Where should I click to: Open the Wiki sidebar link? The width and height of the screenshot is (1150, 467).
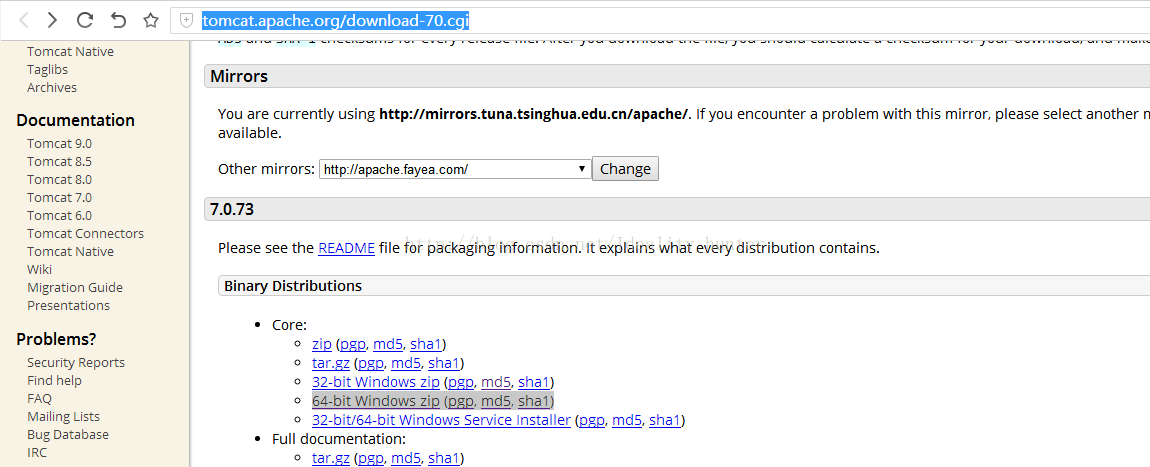point(40,269)
